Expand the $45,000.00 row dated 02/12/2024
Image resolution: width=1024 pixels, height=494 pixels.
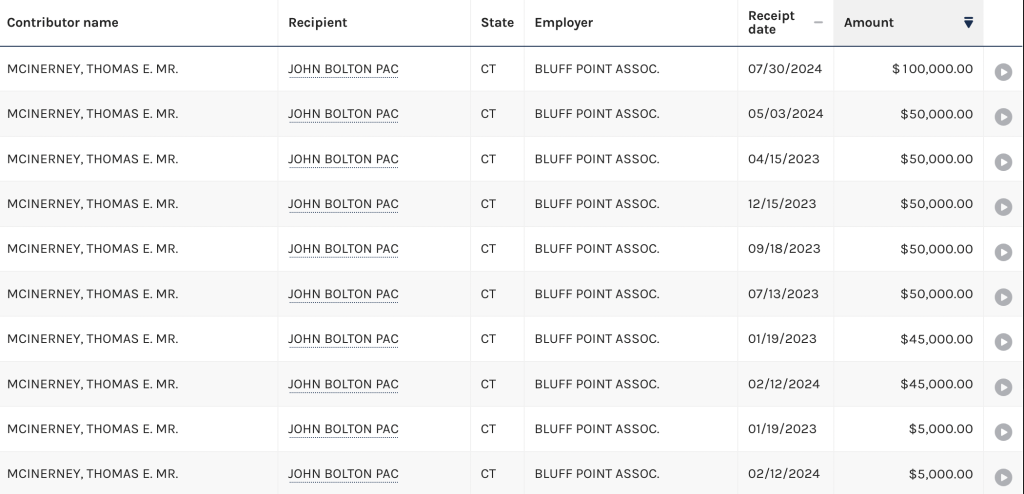tap(1003, 387)
